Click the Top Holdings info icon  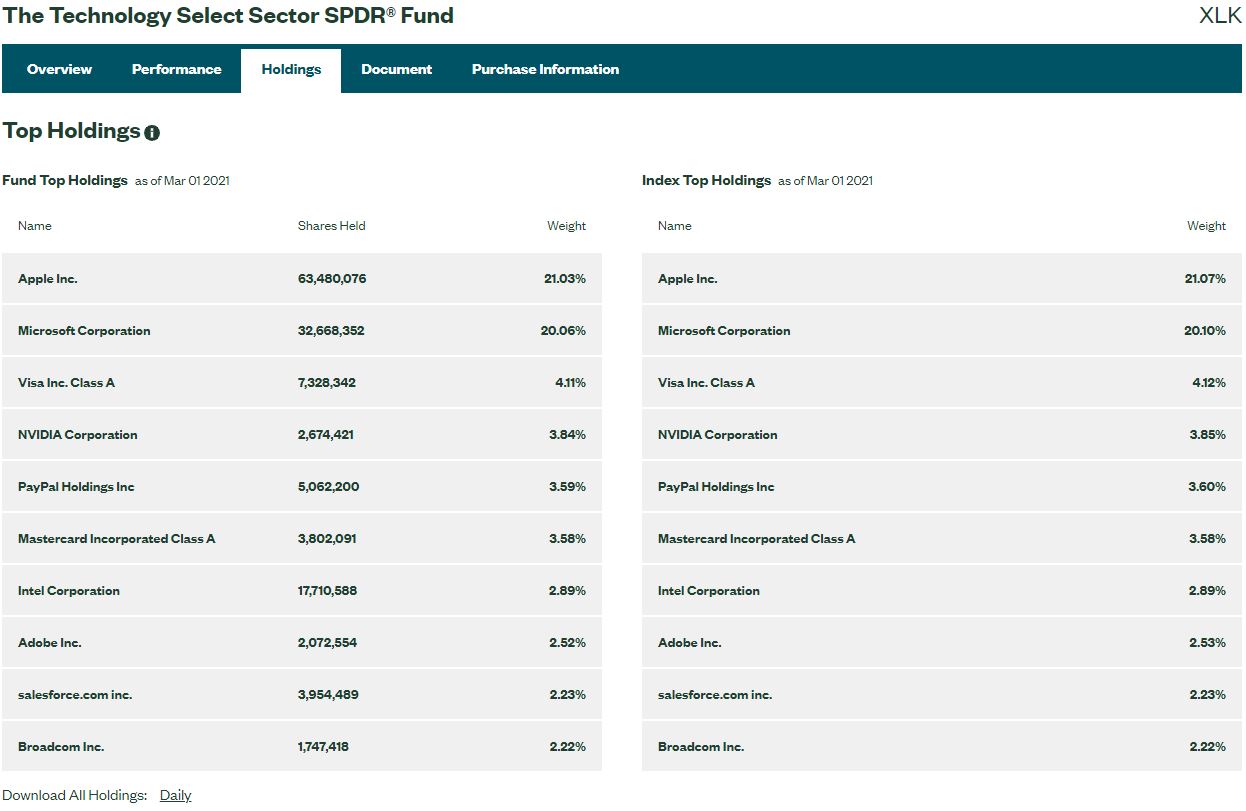point(151,131)
